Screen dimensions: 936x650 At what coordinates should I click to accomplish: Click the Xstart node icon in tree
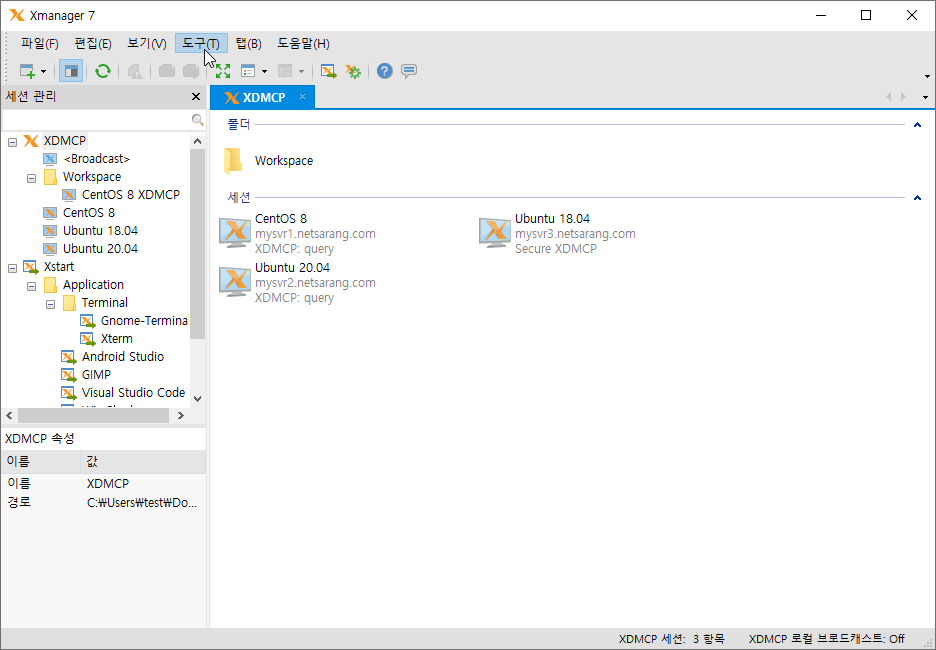[30, 267]
